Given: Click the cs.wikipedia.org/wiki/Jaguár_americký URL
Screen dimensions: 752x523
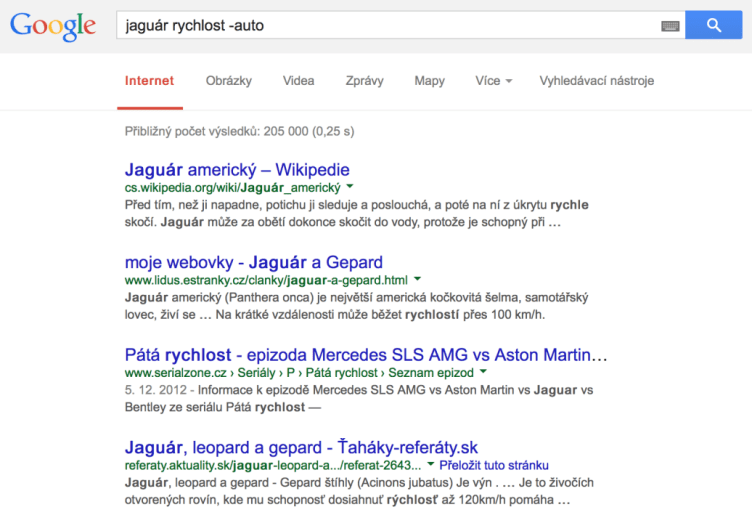Looking at the screenshot, I should click(233, 187).
